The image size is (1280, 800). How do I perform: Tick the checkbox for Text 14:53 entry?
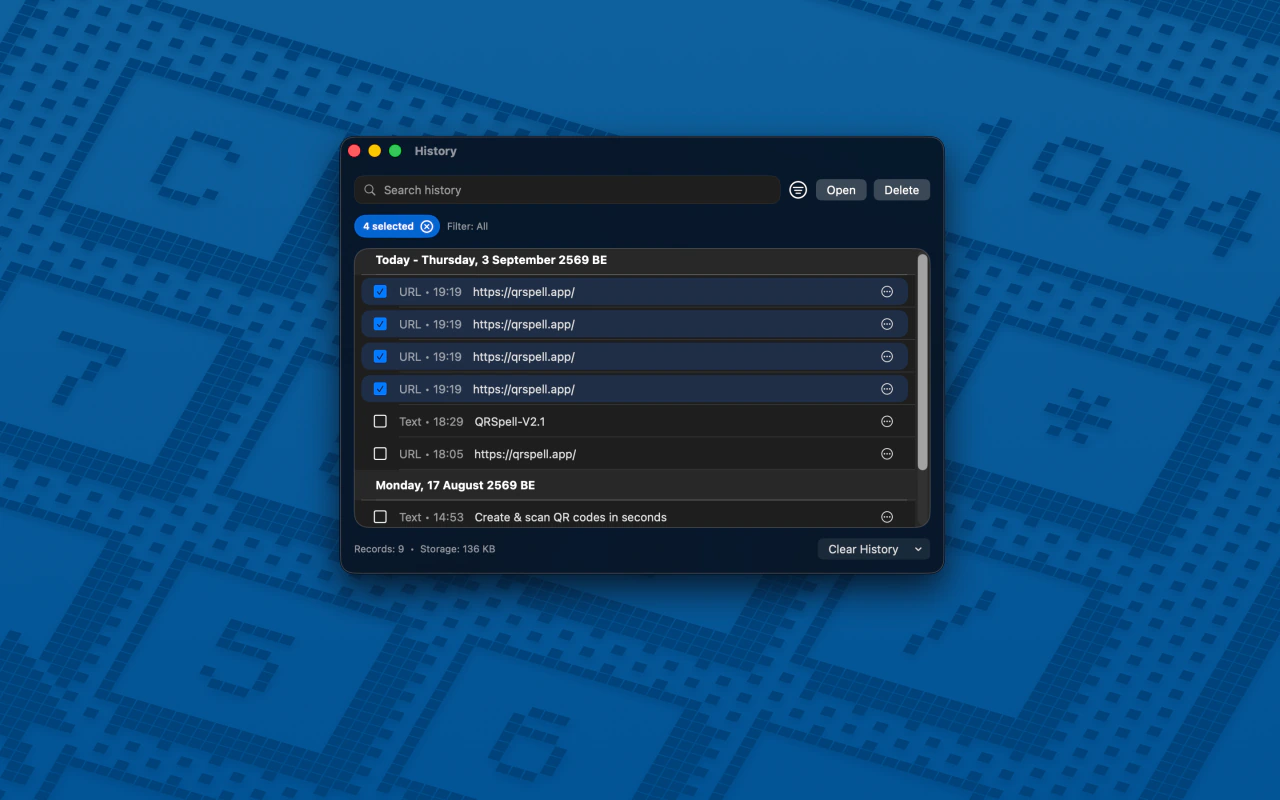(380, 517)
